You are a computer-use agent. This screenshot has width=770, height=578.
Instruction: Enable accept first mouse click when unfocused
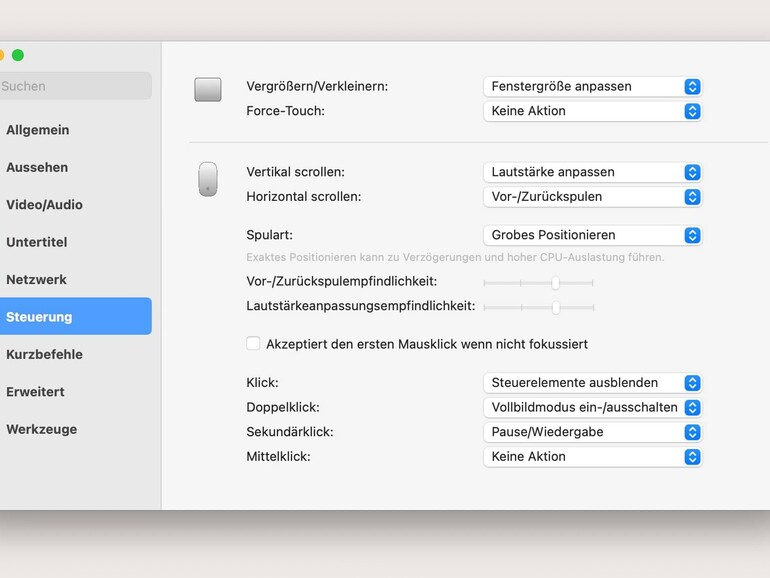coord(254,344)
